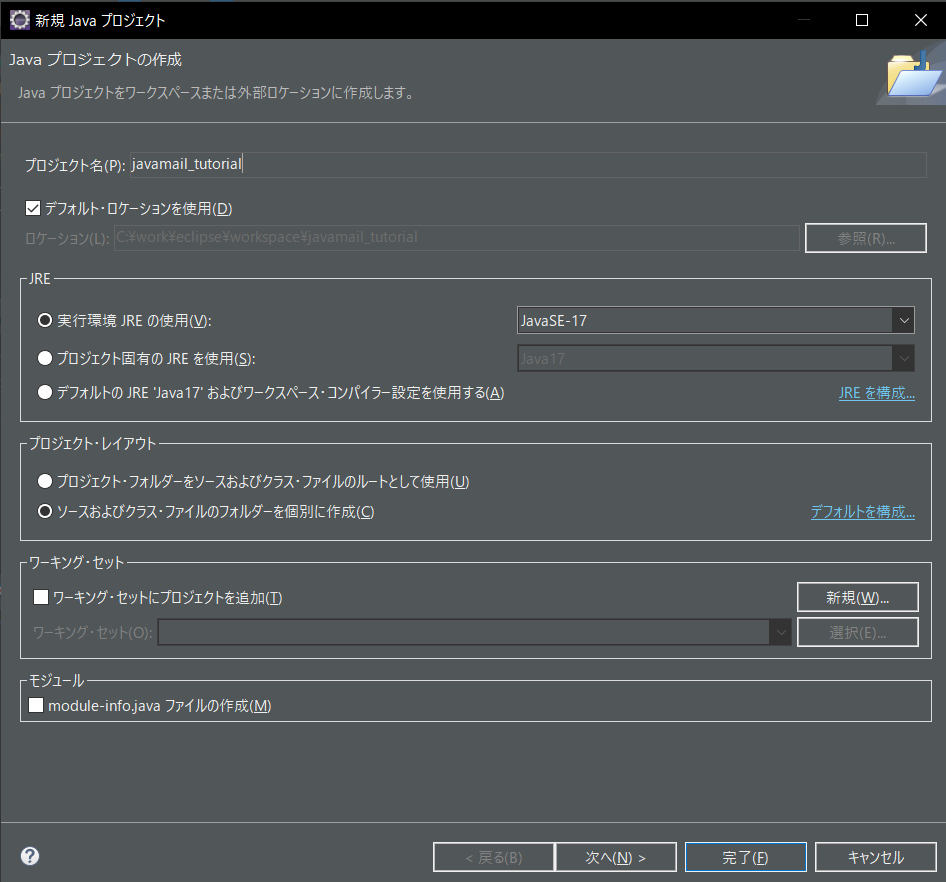Viewport: 946px width, 882px height.
Task: Select separate source and class folders option
Action: pyautogui.click(x=44, y=511)
